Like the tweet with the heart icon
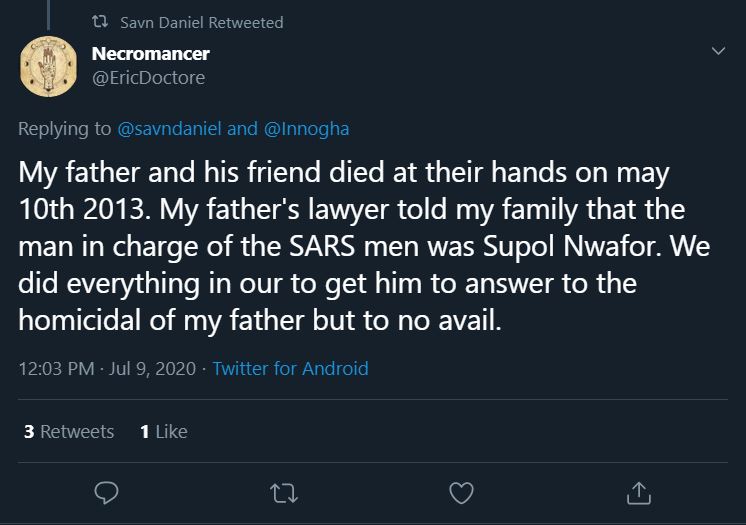The width and height of the screenshot is (746, 525). [461, 493]
